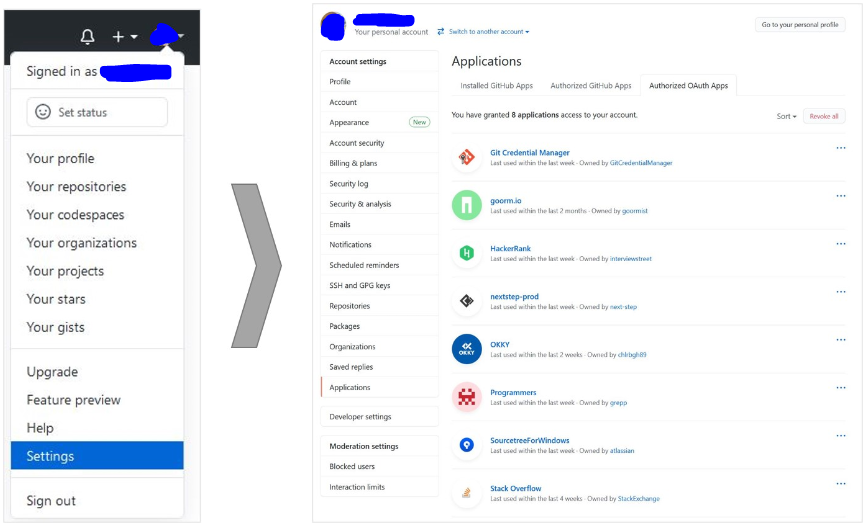Open Billing & plans in sidebar

click(379, 163)
